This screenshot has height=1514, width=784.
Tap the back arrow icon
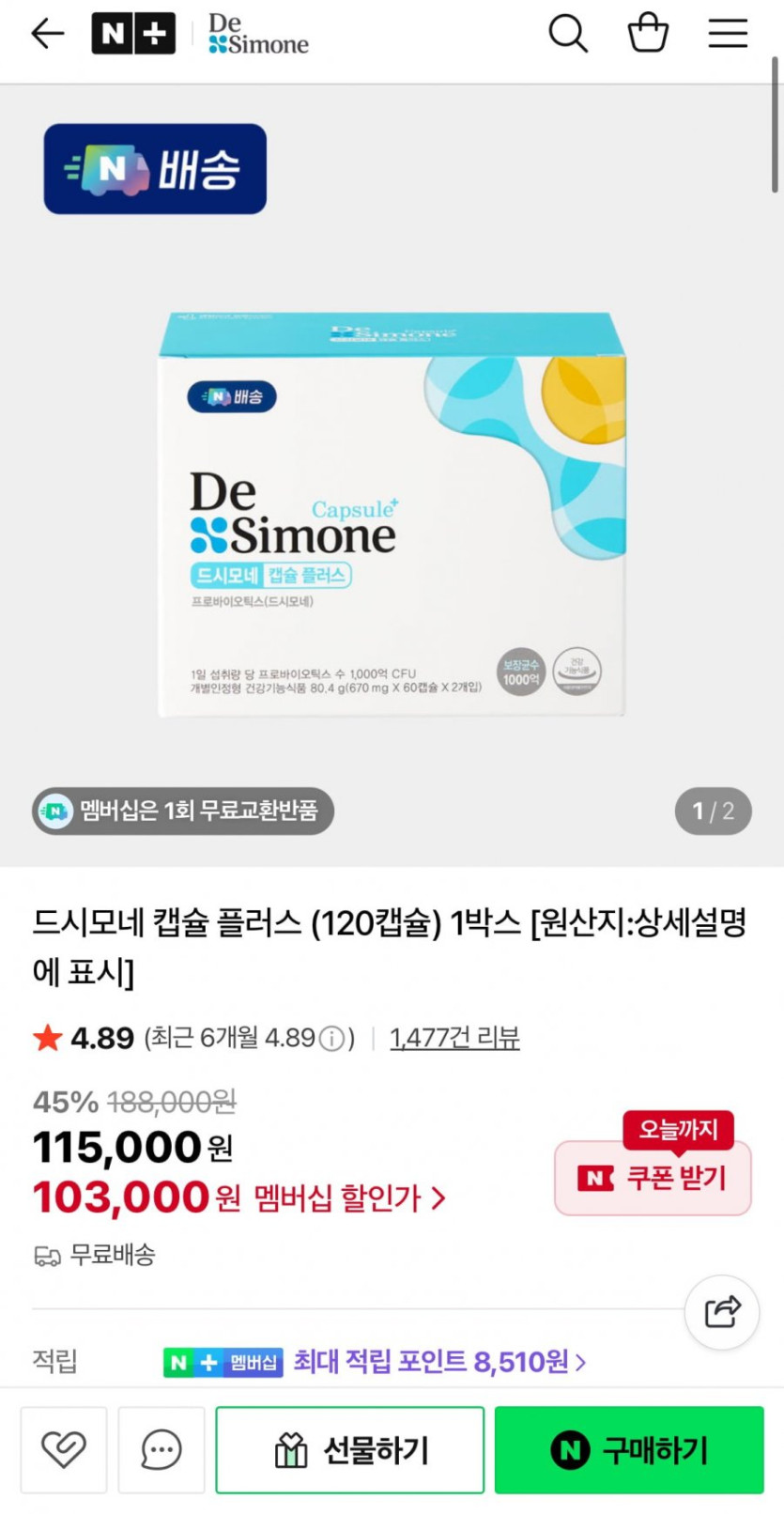pos(47,34)
